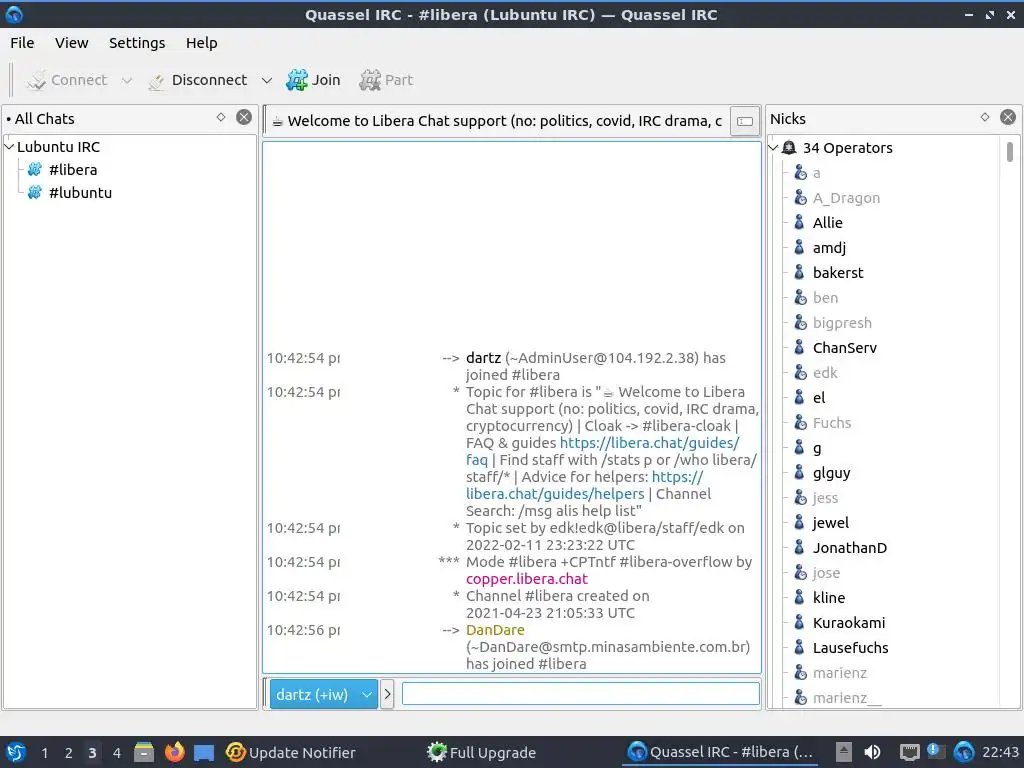Switch to workspace 4
Viewport: 1024px width, 768px height.
point(117,753)
